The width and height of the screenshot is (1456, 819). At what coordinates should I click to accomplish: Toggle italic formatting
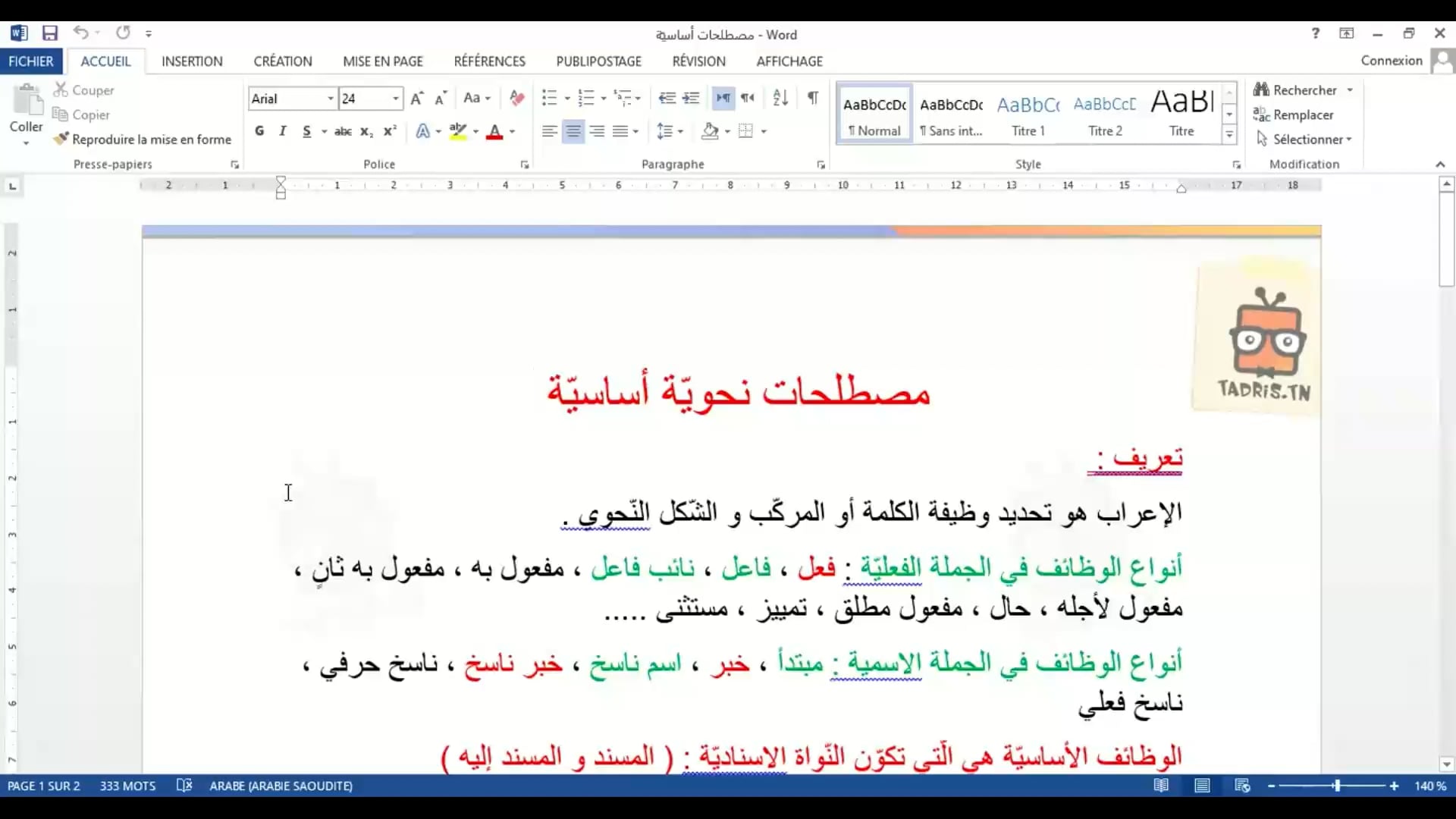[x=282, y=131]
